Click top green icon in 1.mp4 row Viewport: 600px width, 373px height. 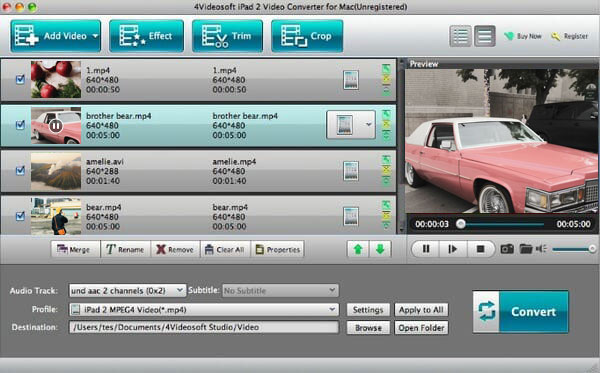[x=386, y=69]
